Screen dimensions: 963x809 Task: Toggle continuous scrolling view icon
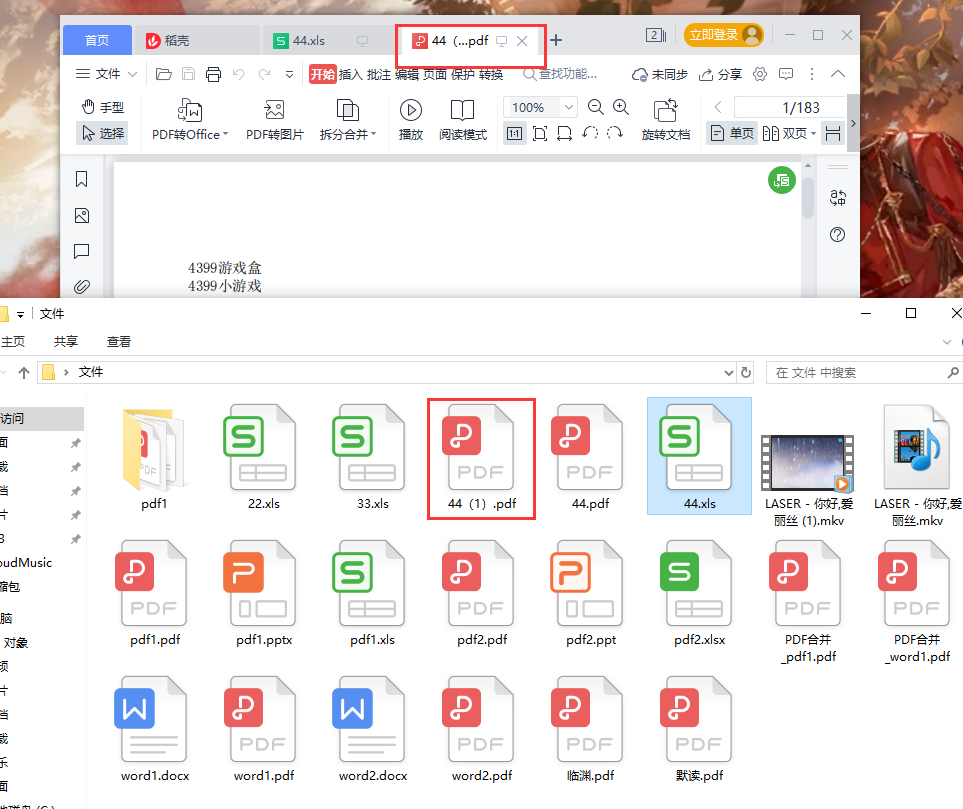pyautogui.click(x=833, y=133)
